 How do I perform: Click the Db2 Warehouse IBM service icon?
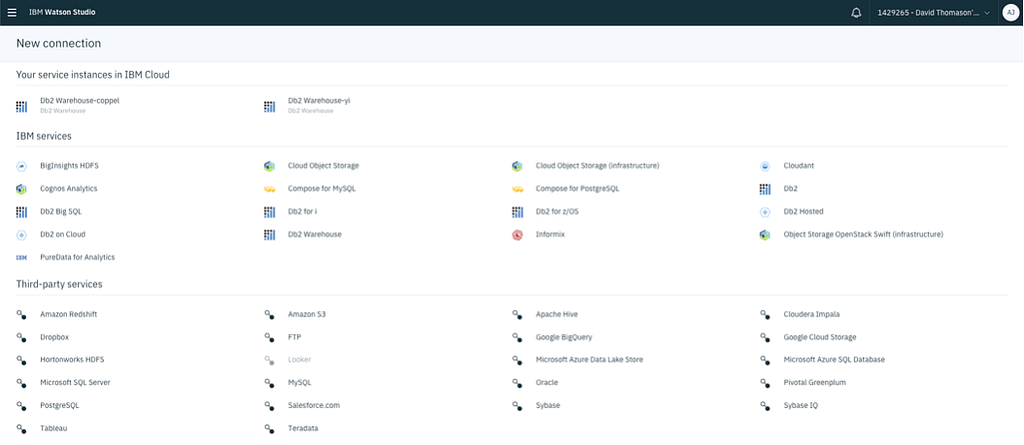pos(270,235)
